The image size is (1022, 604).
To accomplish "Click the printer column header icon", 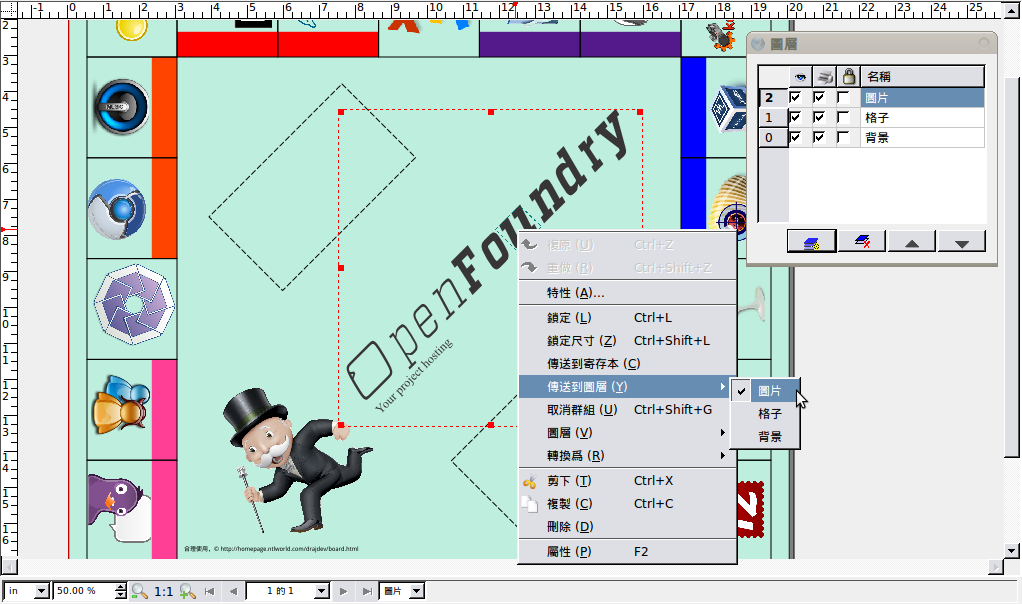I will pos(825,77).
